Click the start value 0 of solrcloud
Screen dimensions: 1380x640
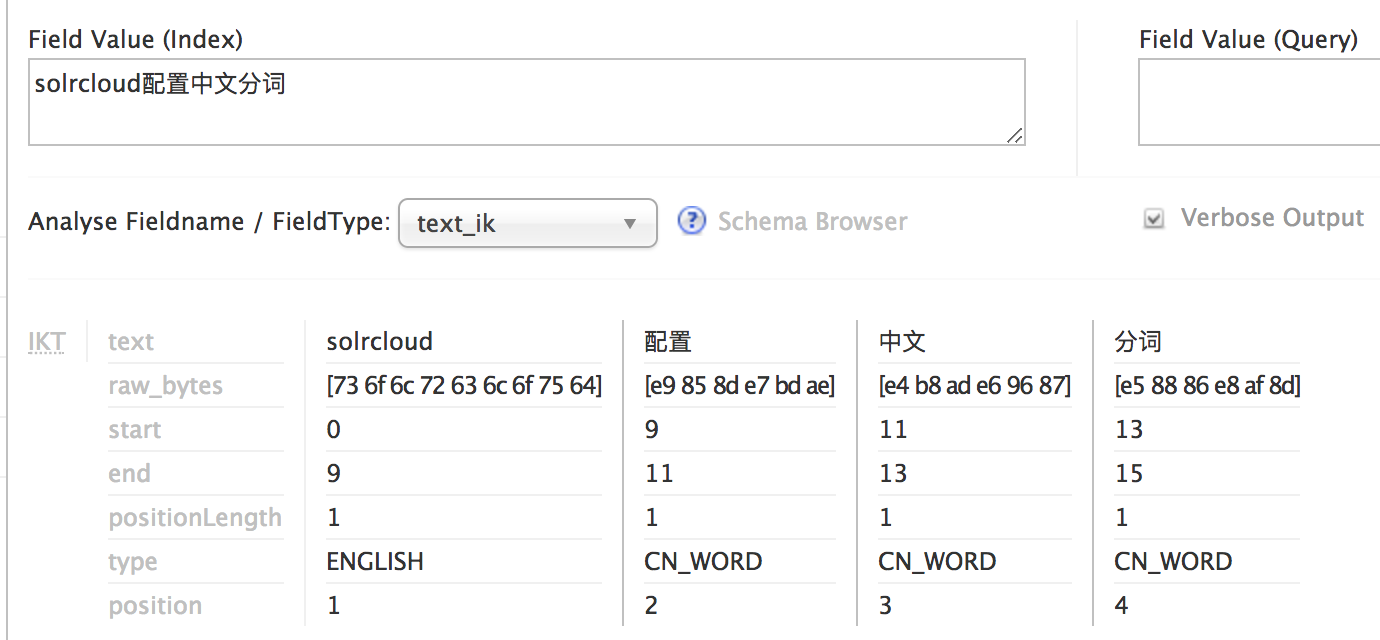coord(334,430)
